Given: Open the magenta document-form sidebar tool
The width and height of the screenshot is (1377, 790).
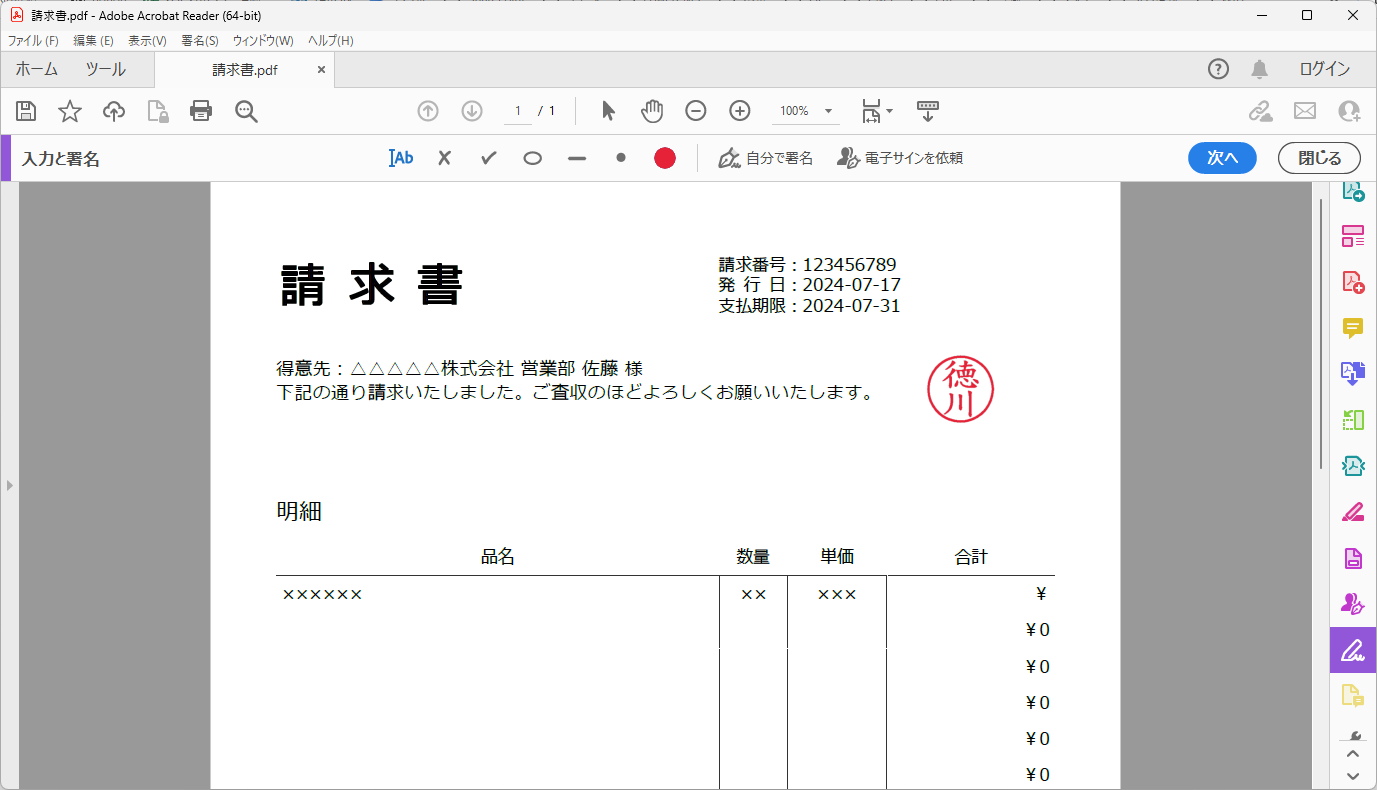Looking at the screenshot, I should (x=1353, y=558).
